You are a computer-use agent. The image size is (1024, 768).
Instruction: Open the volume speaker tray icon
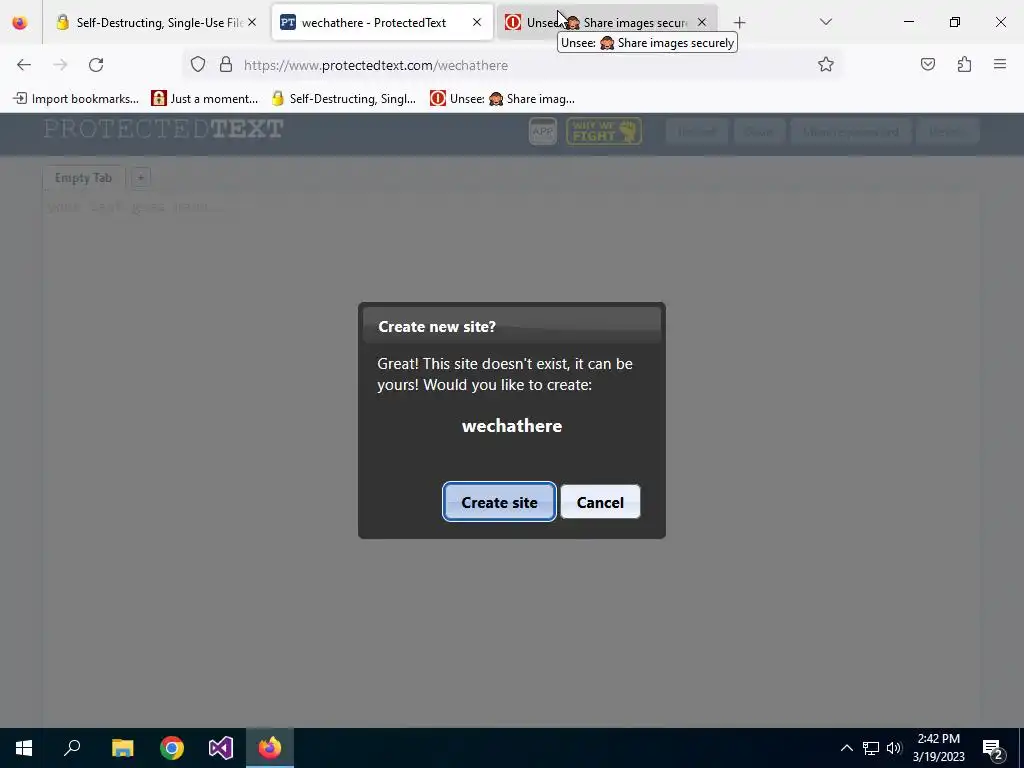click(x=894, y=748)
